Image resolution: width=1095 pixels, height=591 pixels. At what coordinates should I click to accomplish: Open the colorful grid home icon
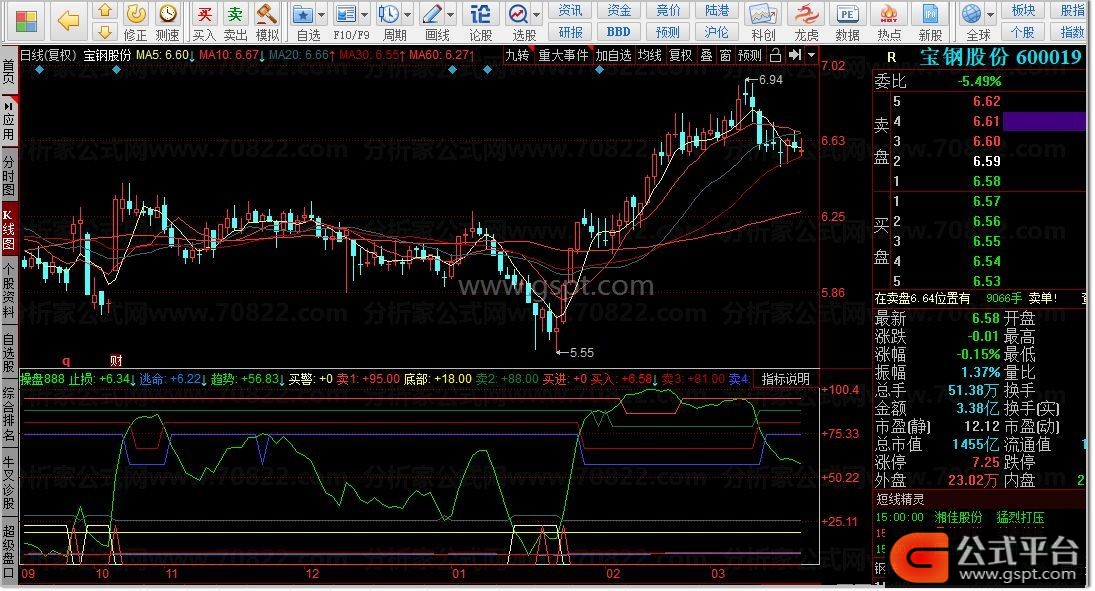[x=27, y=21]
